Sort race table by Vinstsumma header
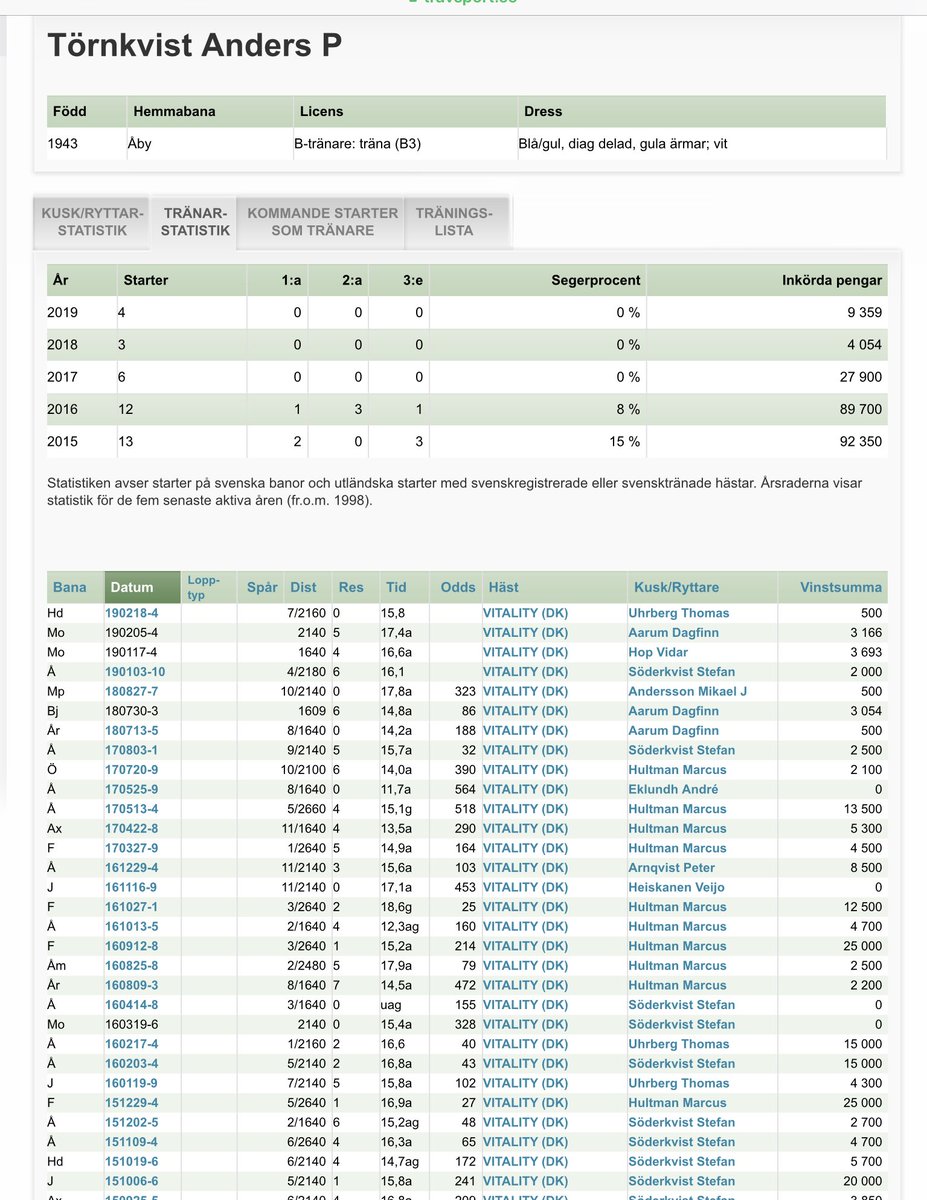The image size is (927, 1200). point(842,587)
